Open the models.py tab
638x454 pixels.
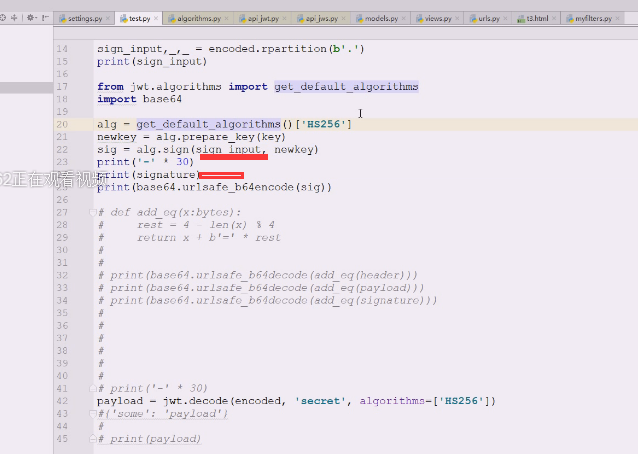(381, 18)
